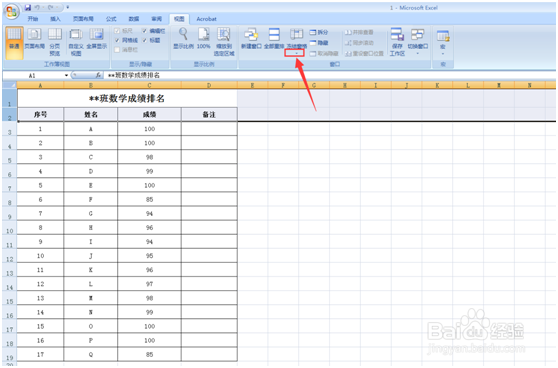Open the 开始 (Home) ribbon tab
The width and height of the screenshot is (558, 368).
click(x=33, y=19)
